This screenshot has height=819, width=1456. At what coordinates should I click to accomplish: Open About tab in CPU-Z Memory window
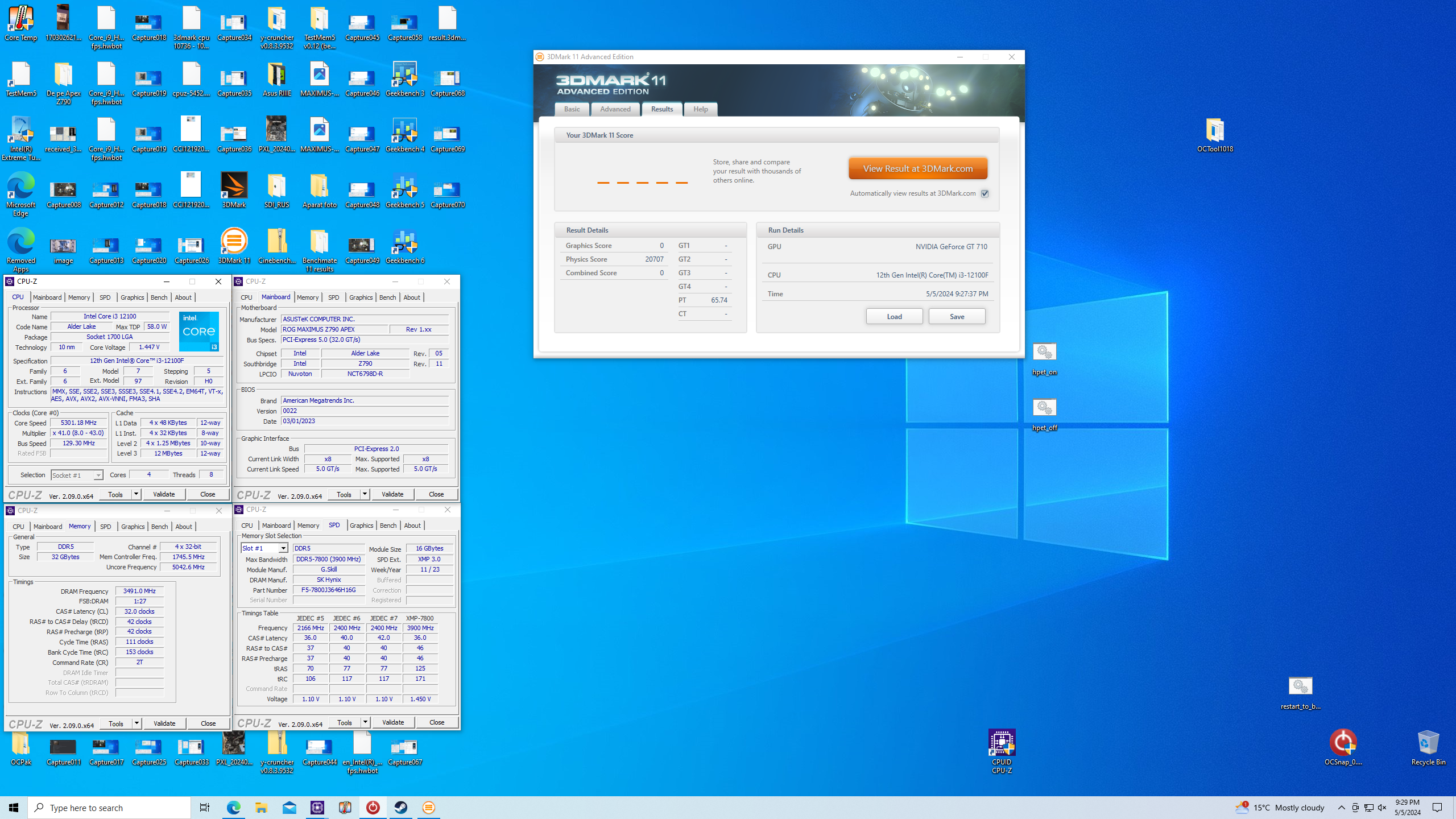(183, 527)
